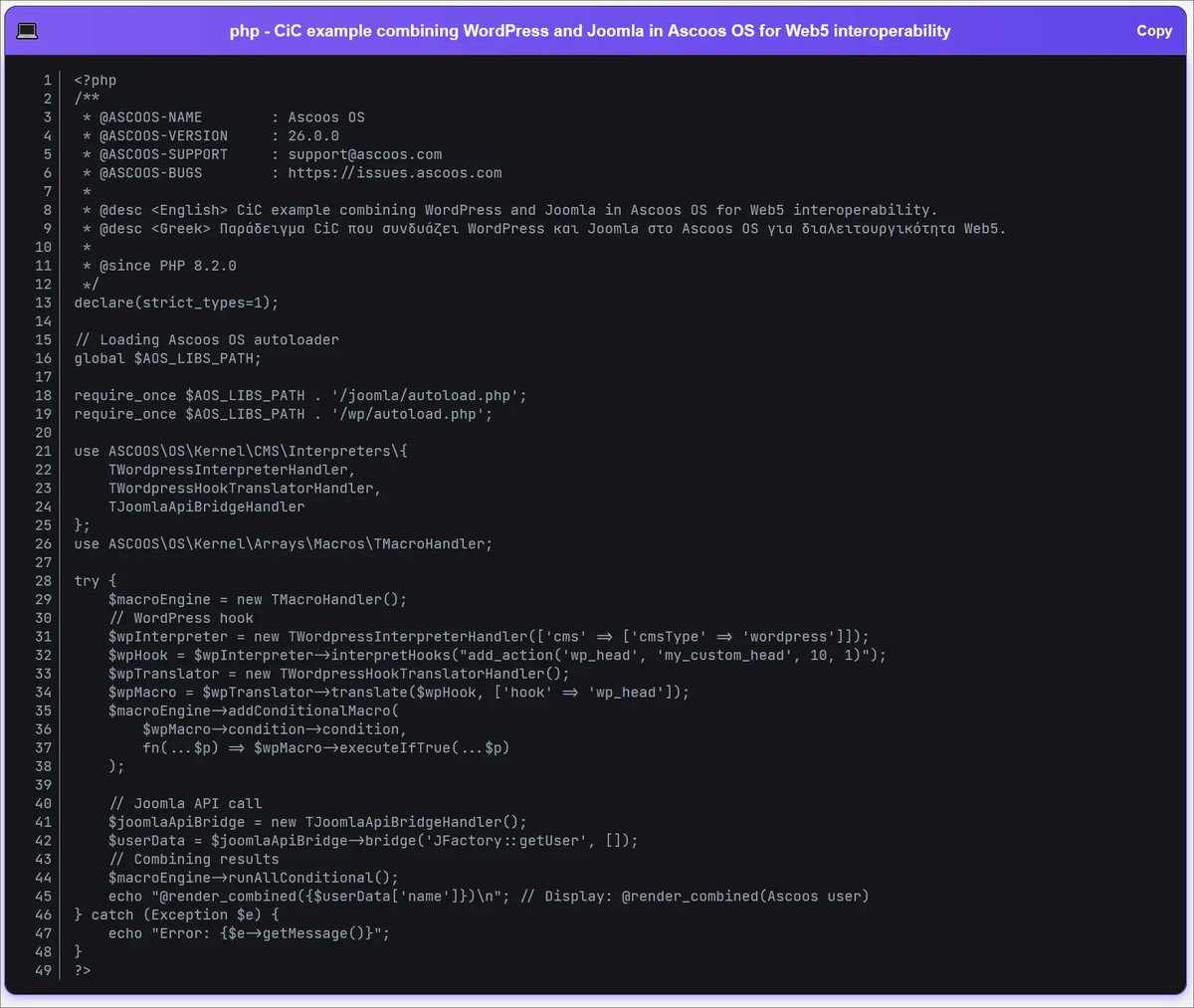Click the echo "Error:" getMessage line
Image resolution: width=1194 pixels, height=1008 pixels.
pos(250,934)
